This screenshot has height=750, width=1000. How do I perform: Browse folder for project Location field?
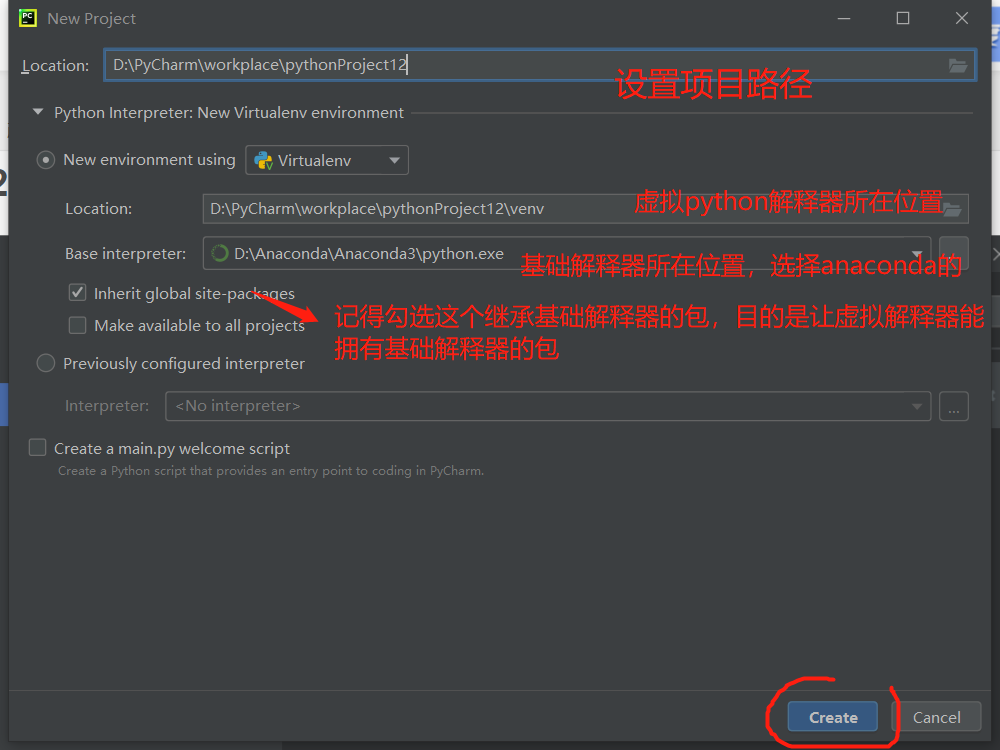pos(958,65)
